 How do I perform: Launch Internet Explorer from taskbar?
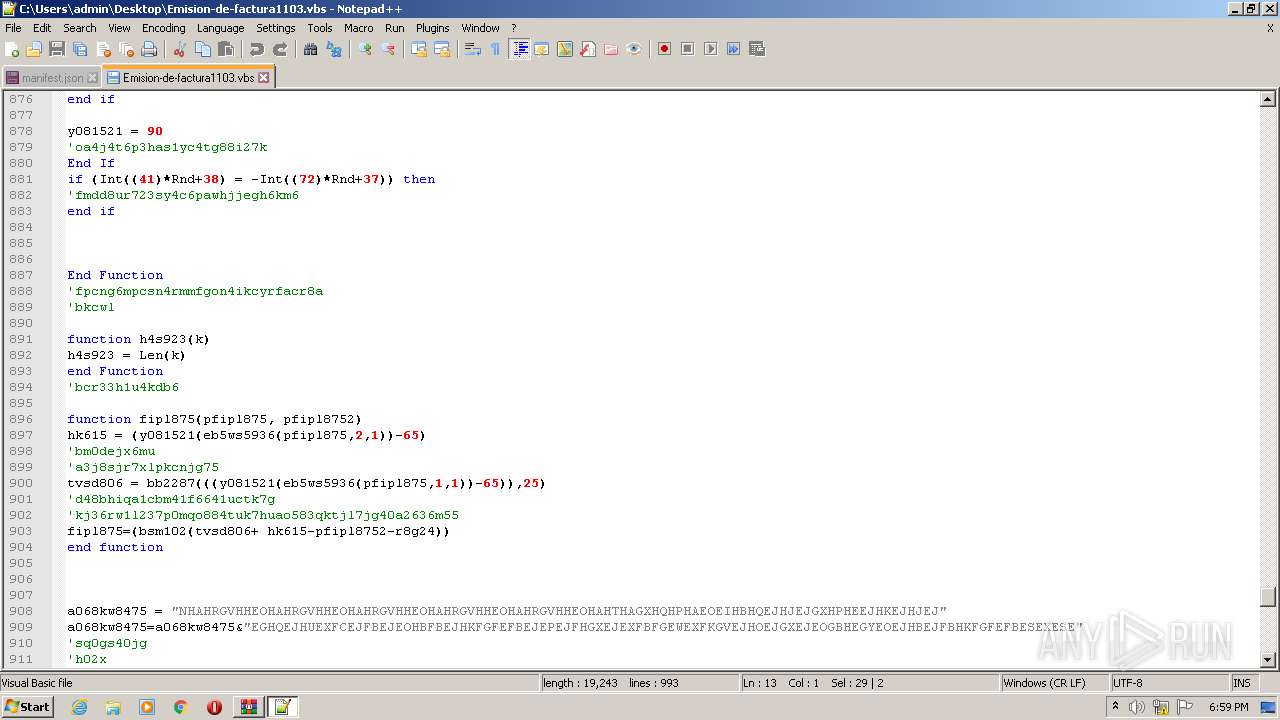(79, 707)
